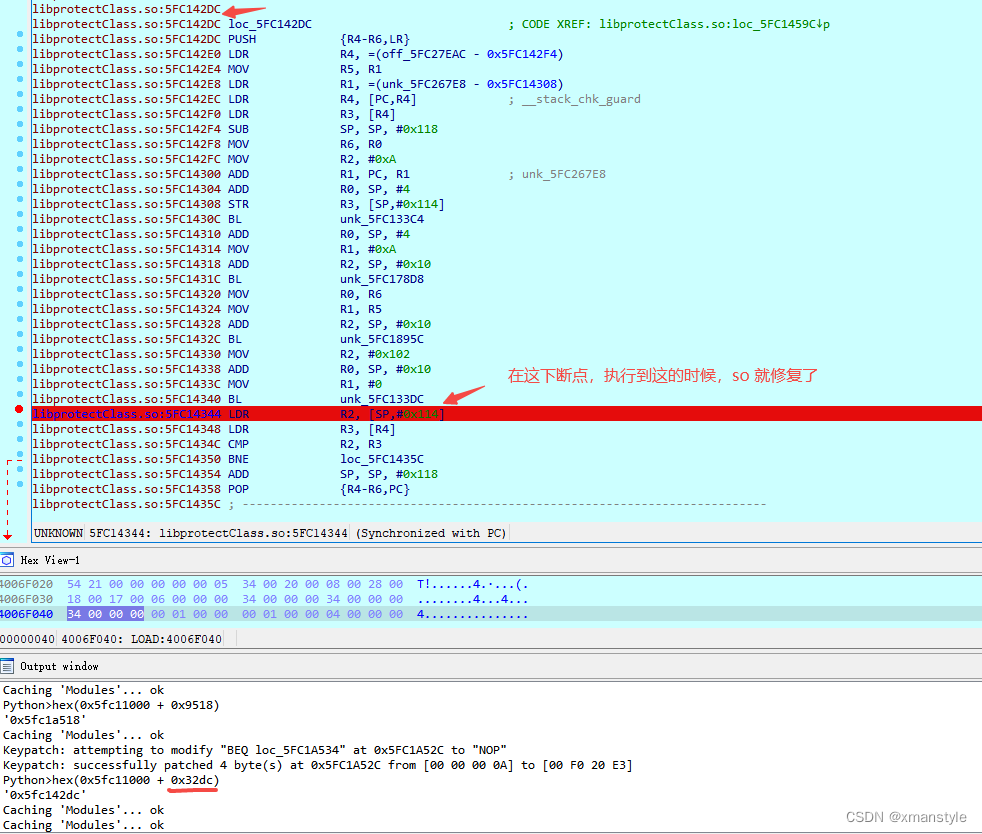Select the Output window tab
This screenshot has height=834, width=982.
58,666
